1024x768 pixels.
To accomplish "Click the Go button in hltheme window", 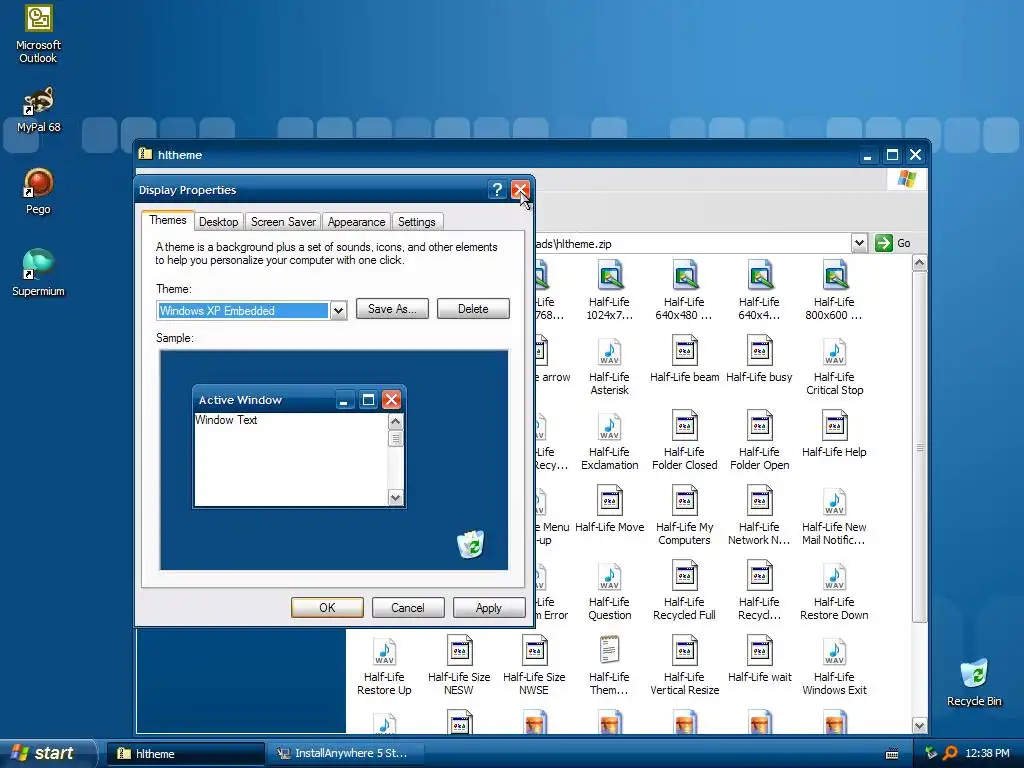I will coord(893,244).
